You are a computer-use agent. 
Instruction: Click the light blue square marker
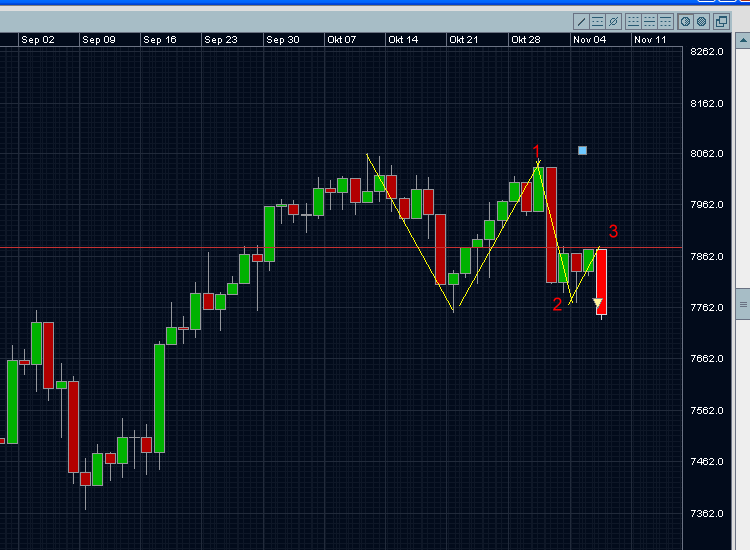582,151
